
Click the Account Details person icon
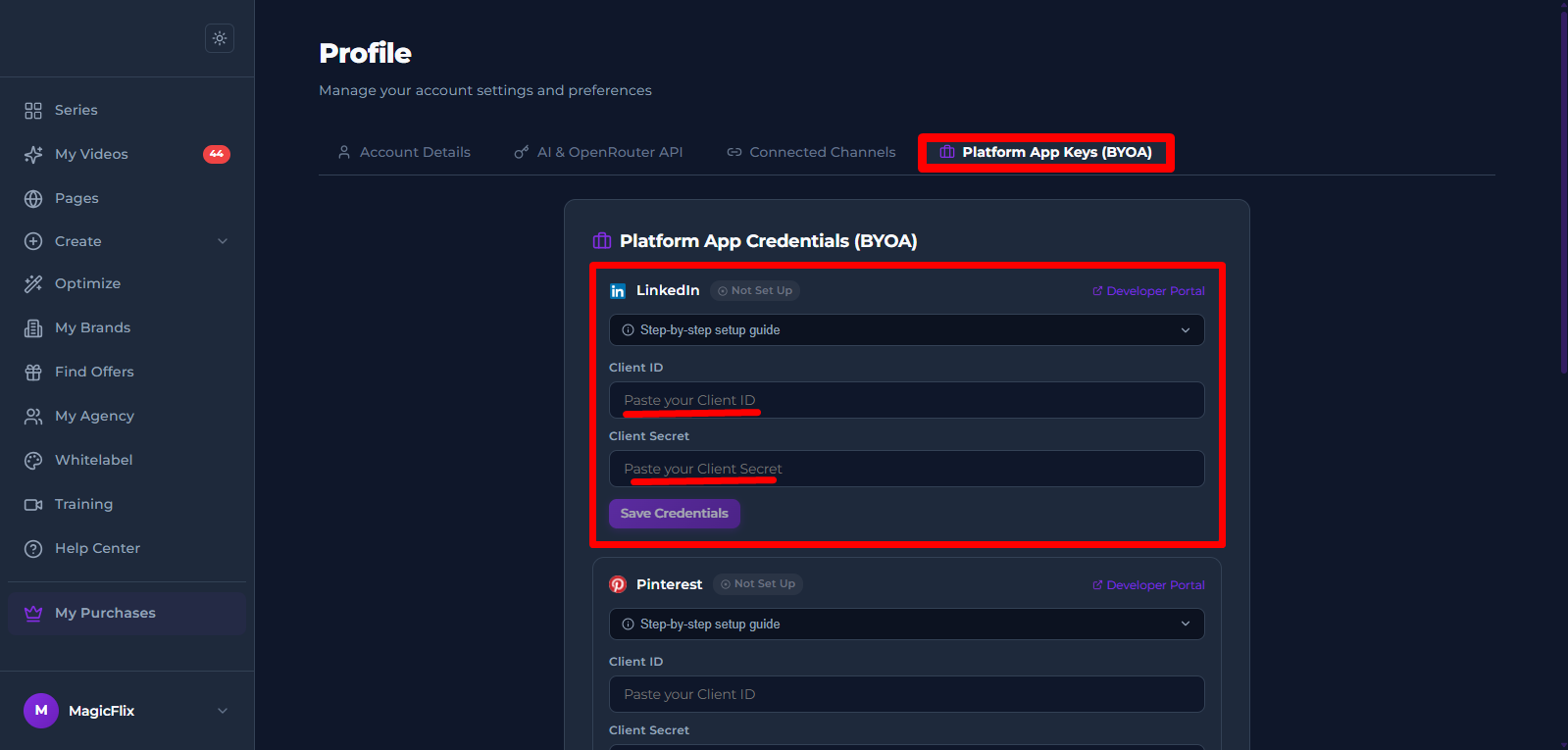tap(344, 152)
